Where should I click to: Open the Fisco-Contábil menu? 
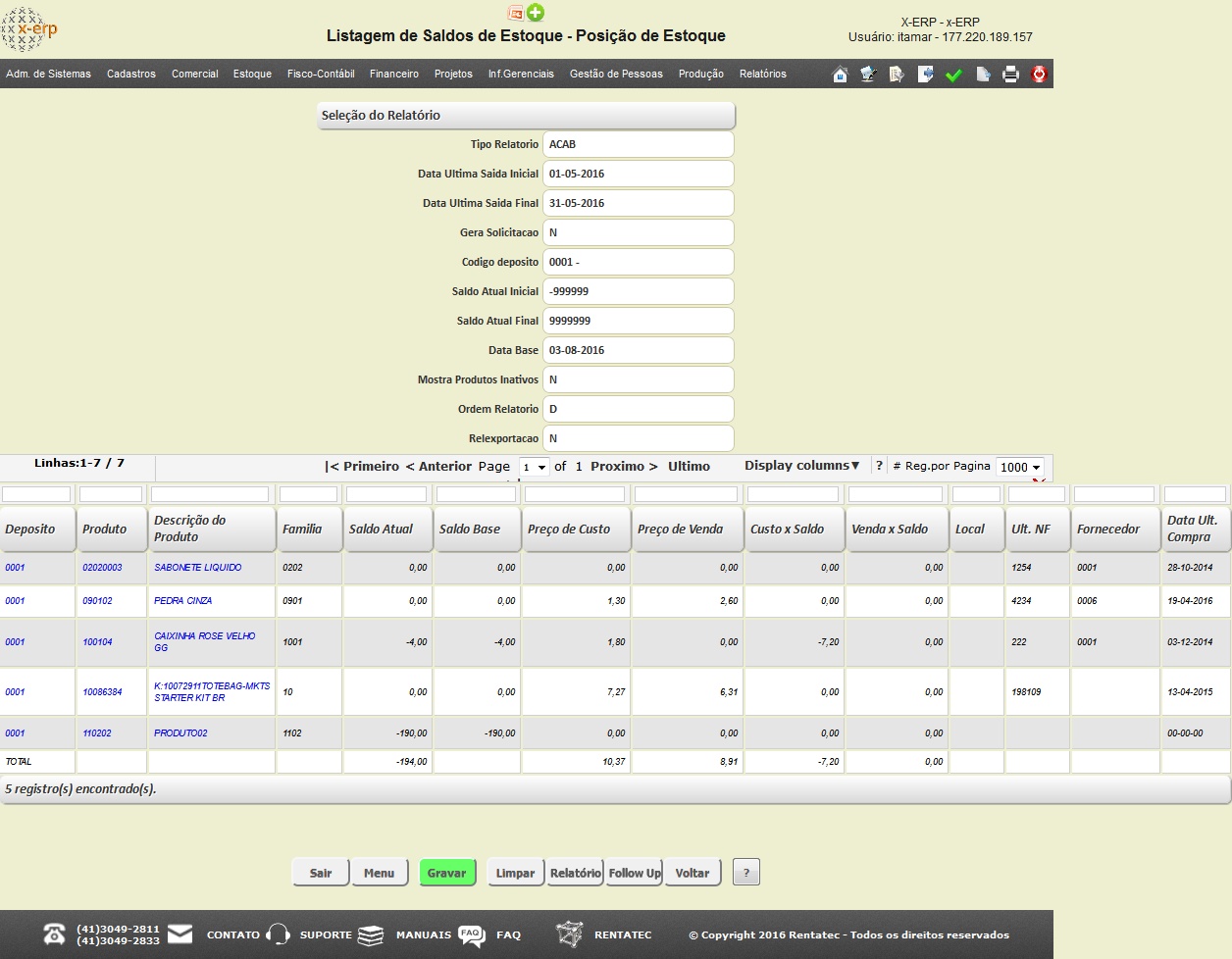point(321,74)
